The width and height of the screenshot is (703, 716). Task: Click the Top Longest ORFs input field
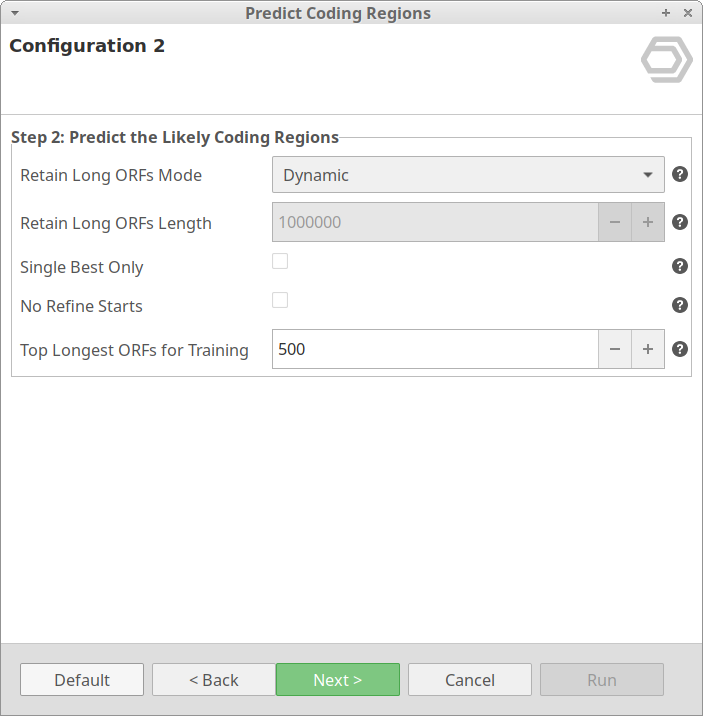coord(435,349)
